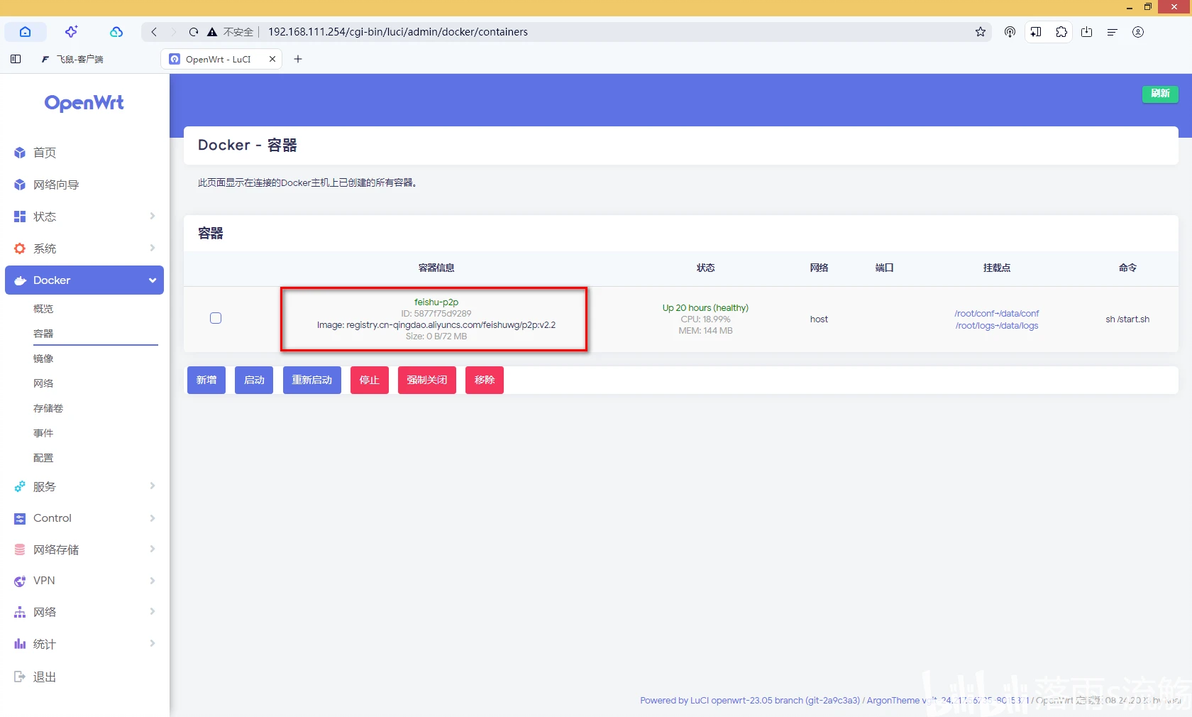Screen dimensions: 1192x717
Task: Click the sparkle AI assistant icon
Action: (x=71, y=32)
